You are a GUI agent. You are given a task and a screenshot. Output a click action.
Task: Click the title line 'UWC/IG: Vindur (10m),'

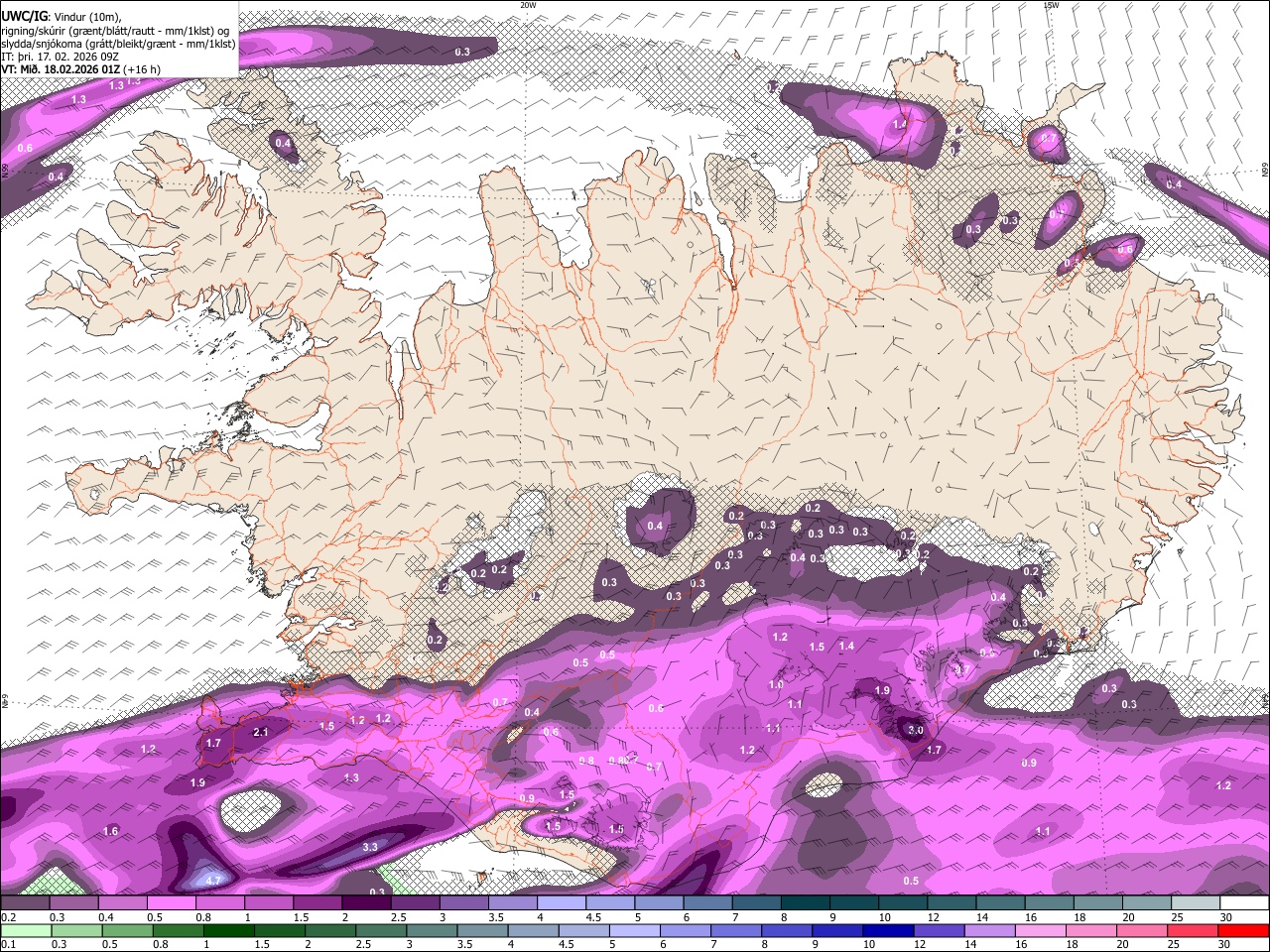[x=62, y=17]
